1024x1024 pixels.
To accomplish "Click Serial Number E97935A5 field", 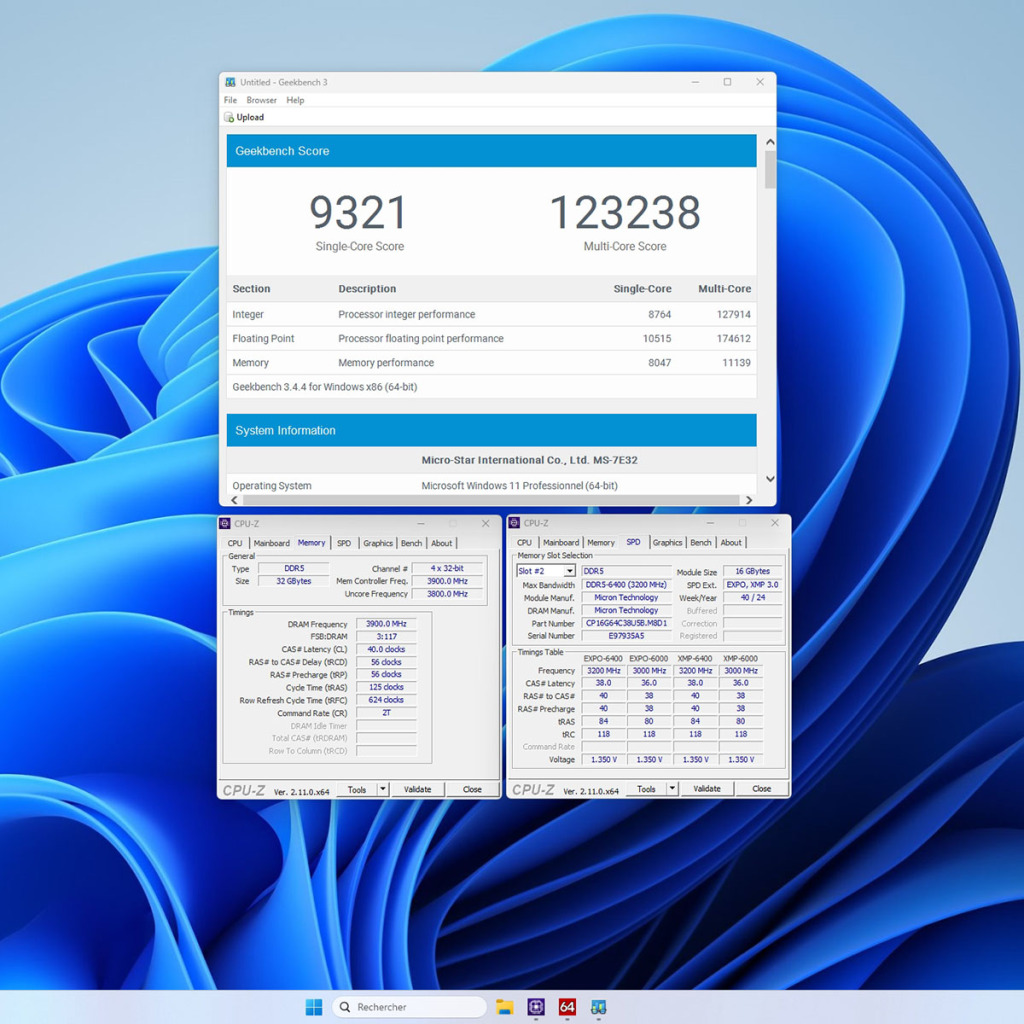I will coord(626,636).
